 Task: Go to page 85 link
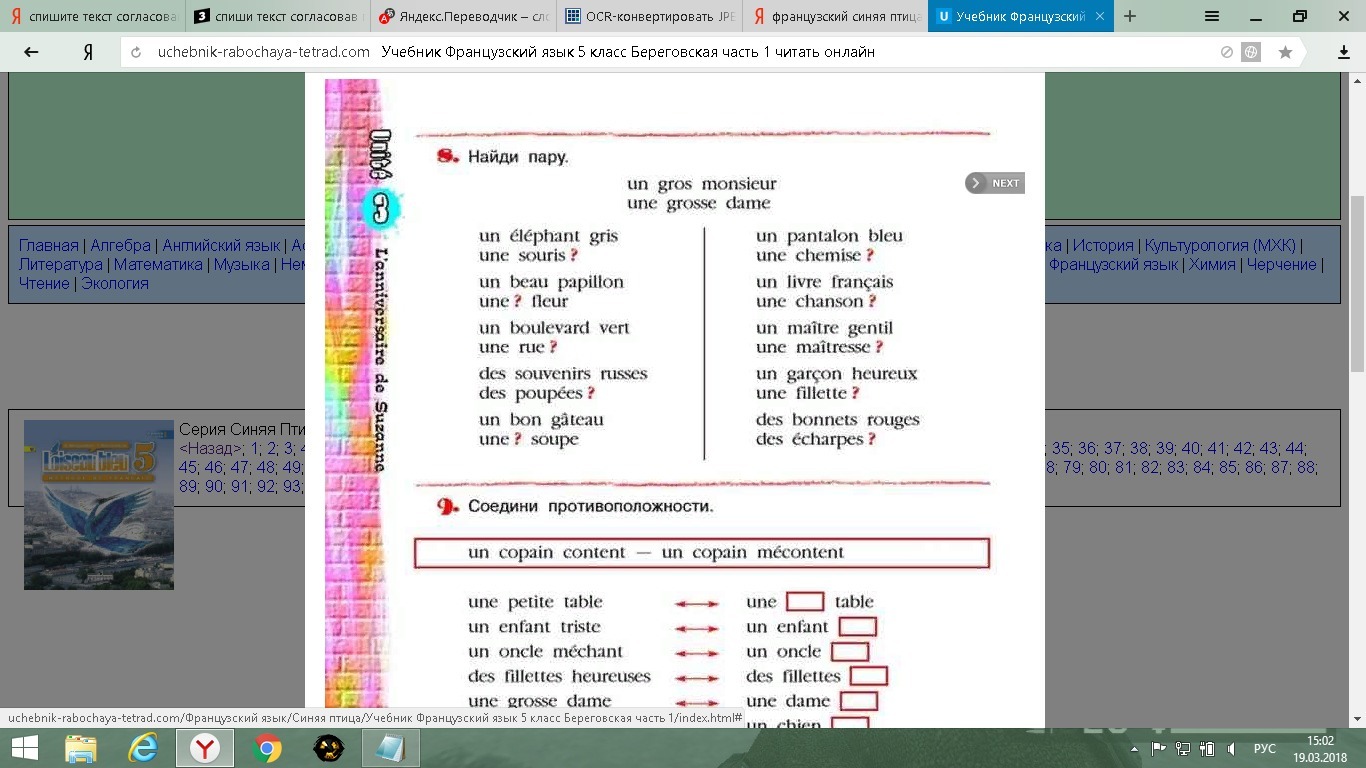click(1228, 467)
